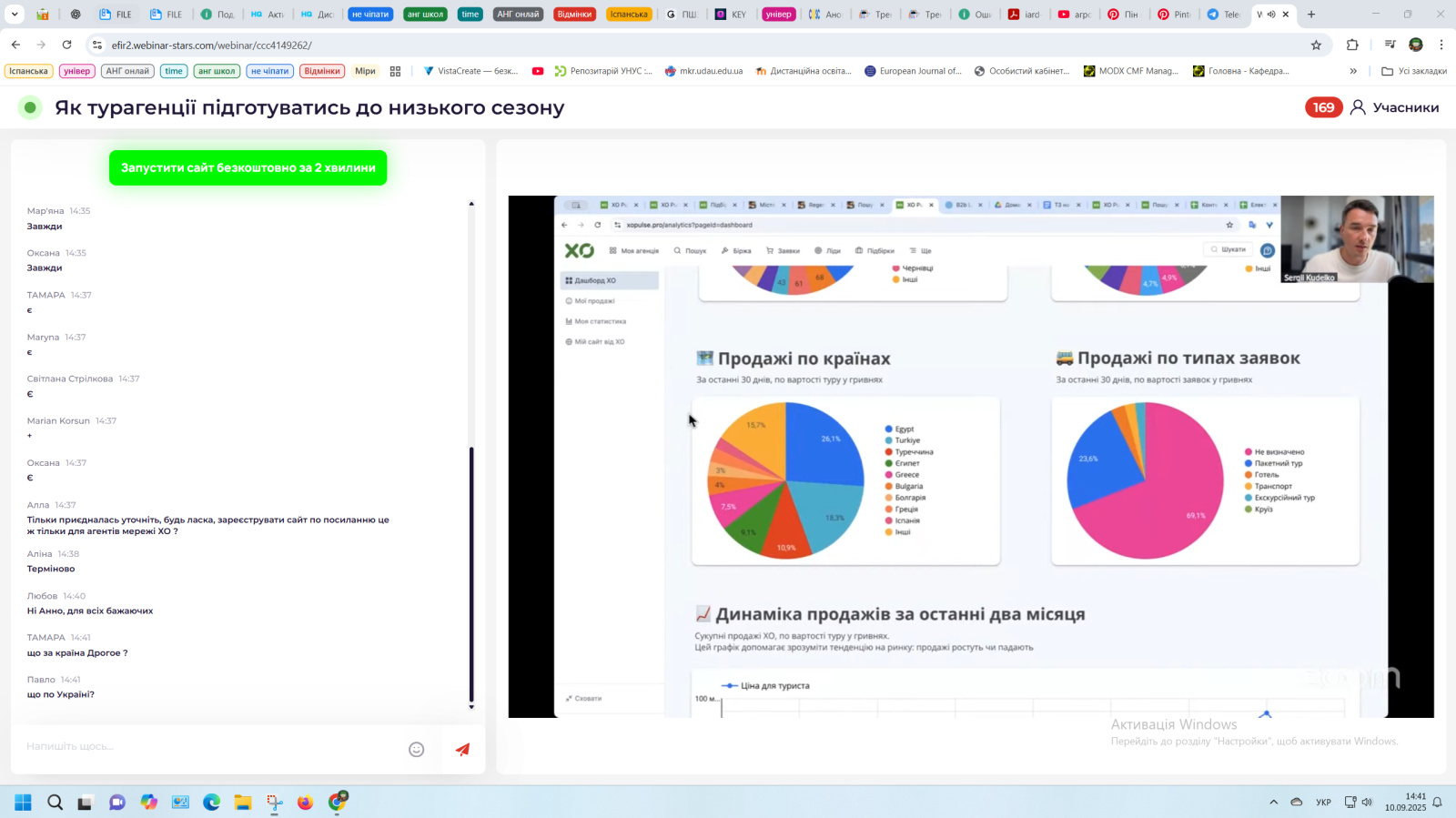Open the YouTube icon bookmark in bookmarks bar
The width and height of the screenshot is (1456, 818).
click(538, 71)
